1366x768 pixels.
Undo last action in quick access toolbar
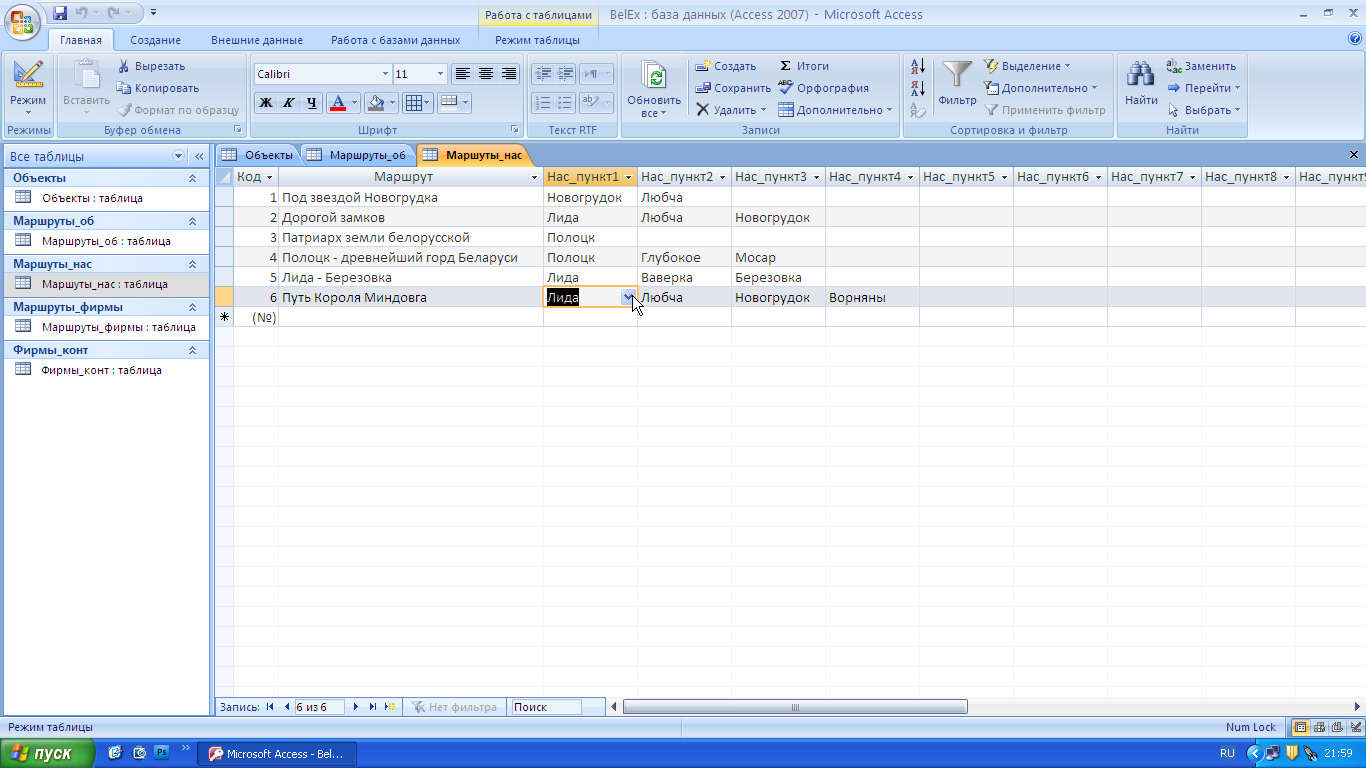coord(82,14)
